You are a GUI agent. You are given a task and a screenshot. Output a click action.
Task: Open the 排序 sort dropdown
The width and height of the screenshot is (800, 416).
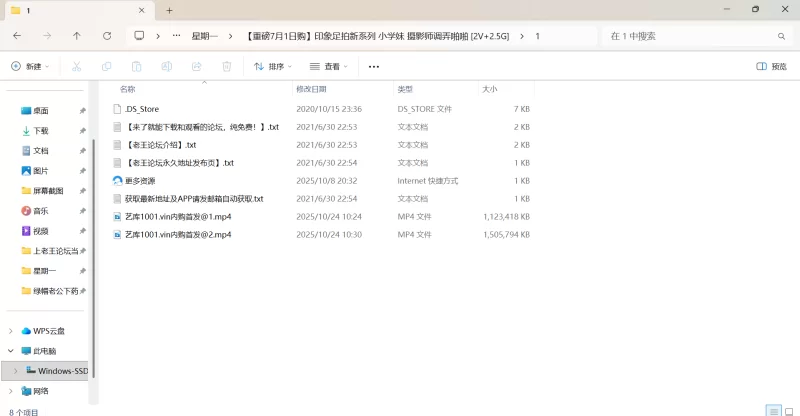(273, 67)
